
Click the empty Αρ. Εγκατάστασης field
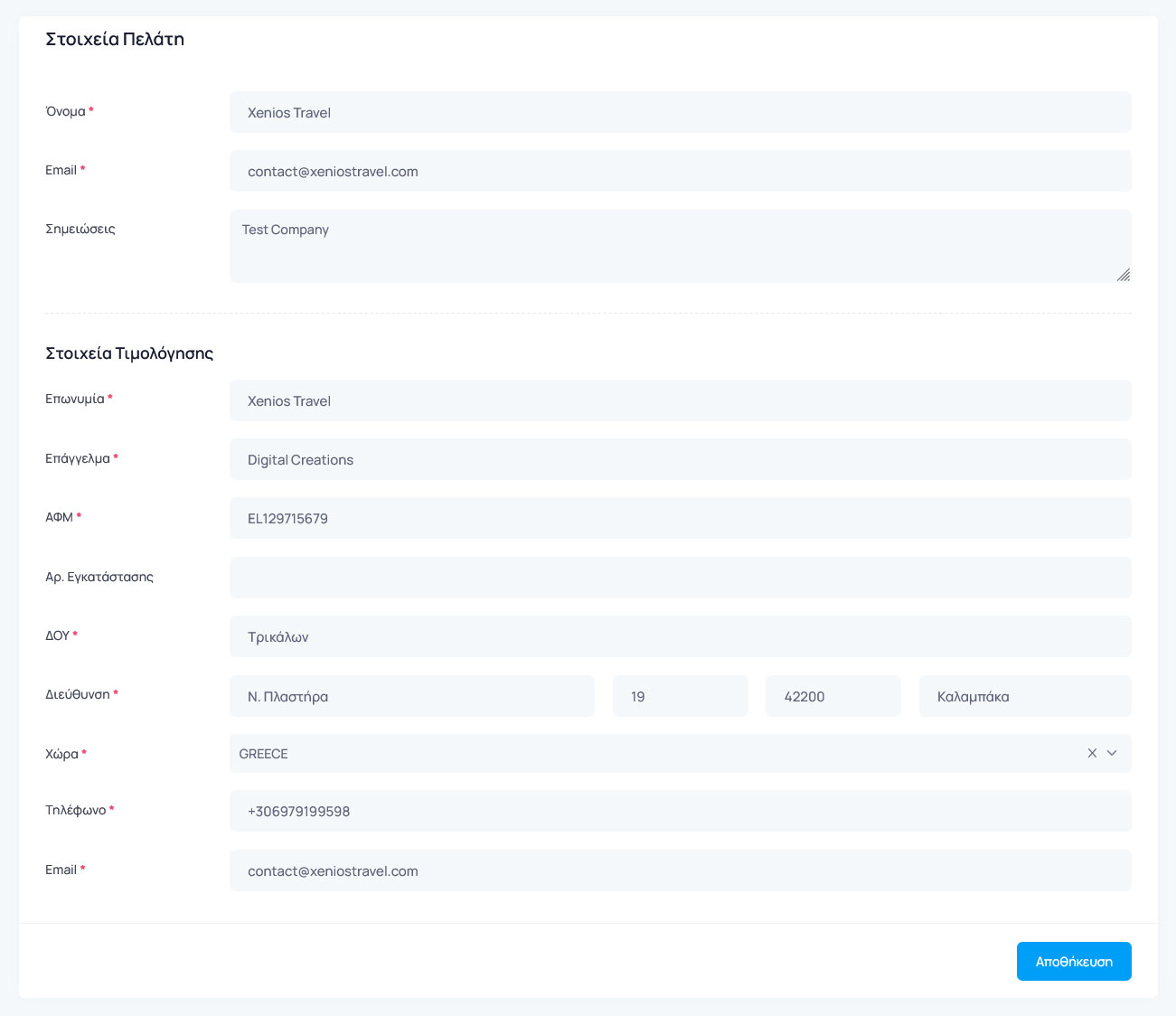click(680, 578)
